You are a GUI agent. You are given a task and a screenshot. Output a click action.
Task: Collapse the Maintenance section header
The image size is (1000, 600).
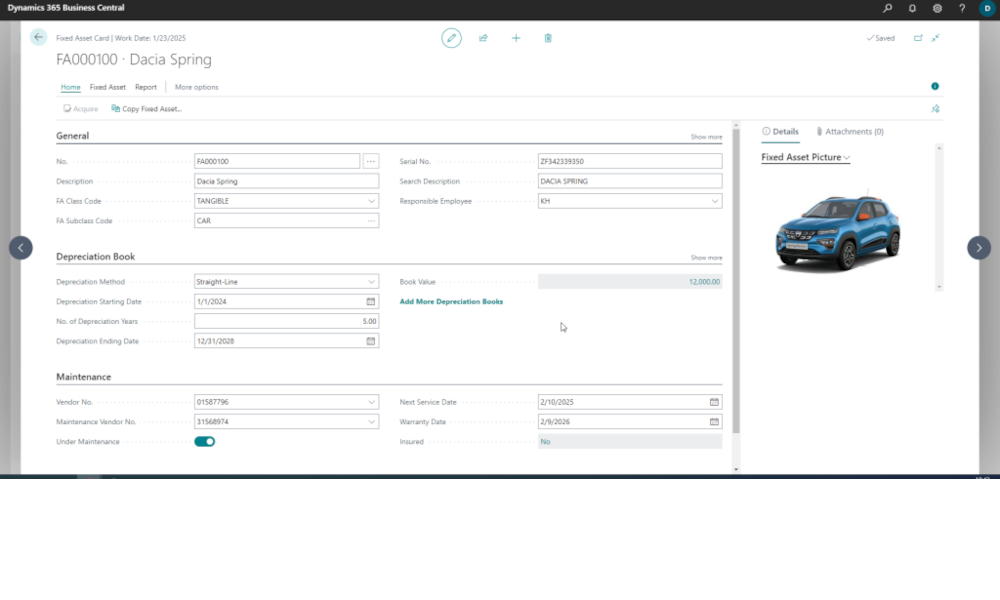point(84,377)
